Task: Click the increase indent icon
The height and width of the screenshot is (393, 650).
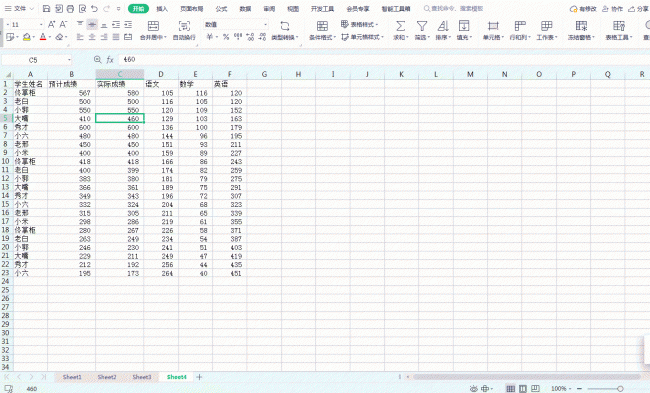Action: [128, 24]
